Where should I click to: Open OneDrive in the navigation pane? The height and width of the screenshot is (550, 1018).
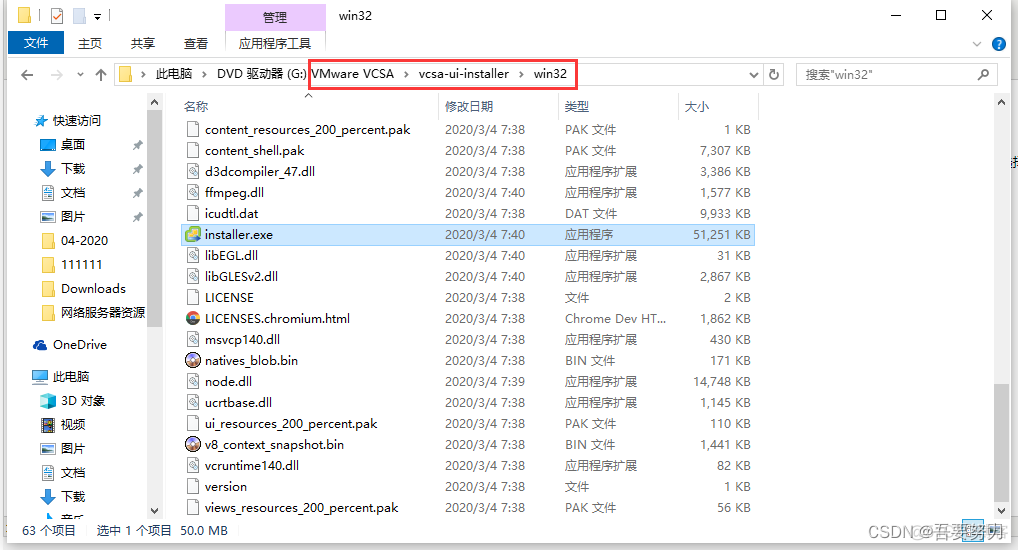pos(80,345)
